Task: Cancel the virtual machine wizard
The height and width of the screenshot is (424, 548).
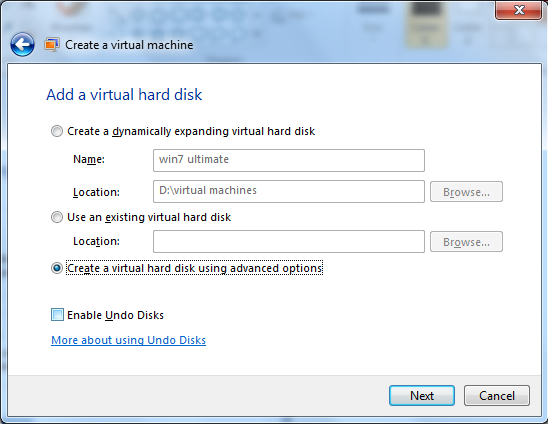Action: click(x=497, y=396)
